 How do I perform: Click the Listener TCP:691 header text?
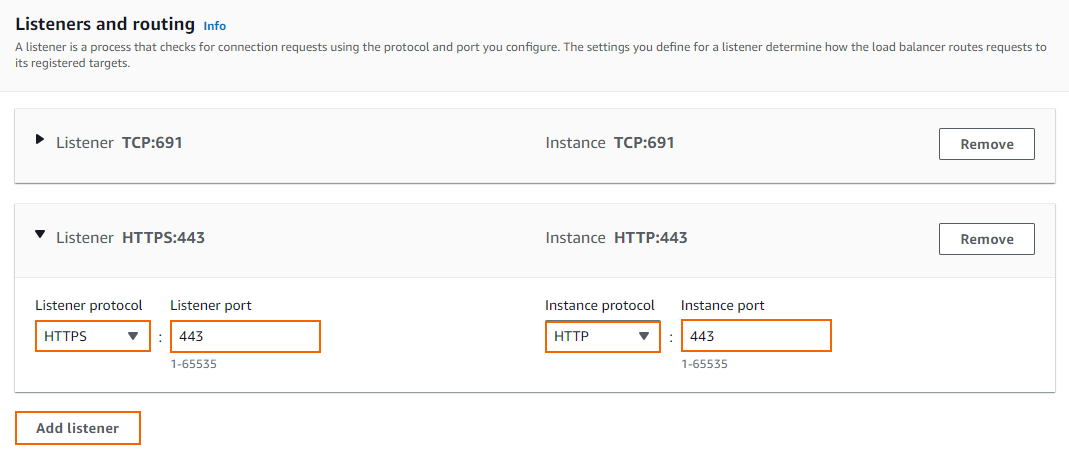click(x=119, y=143)
